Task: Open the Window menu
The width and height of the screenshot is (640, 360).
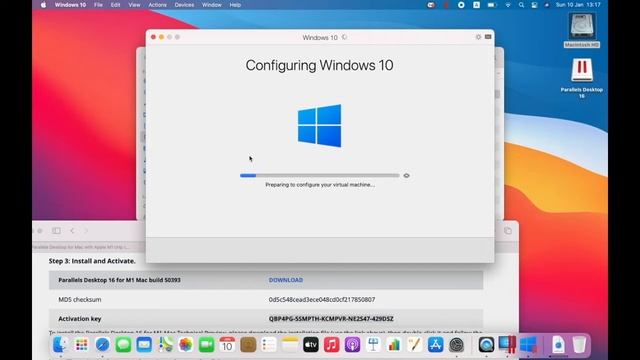Action: [x=212, y=5]
